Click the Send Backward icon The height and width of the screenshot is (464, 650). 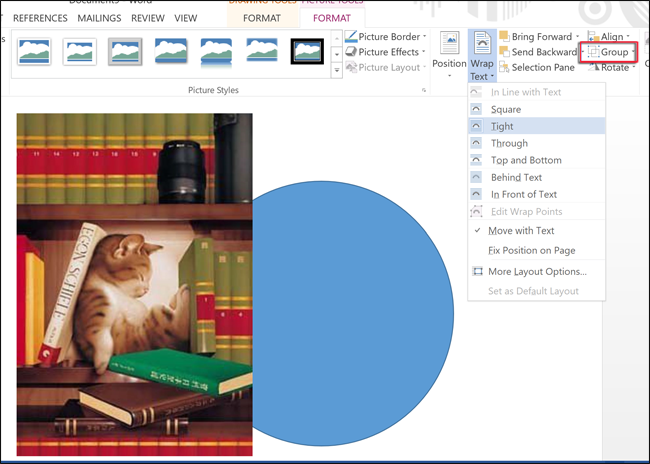tap(504, 52)
